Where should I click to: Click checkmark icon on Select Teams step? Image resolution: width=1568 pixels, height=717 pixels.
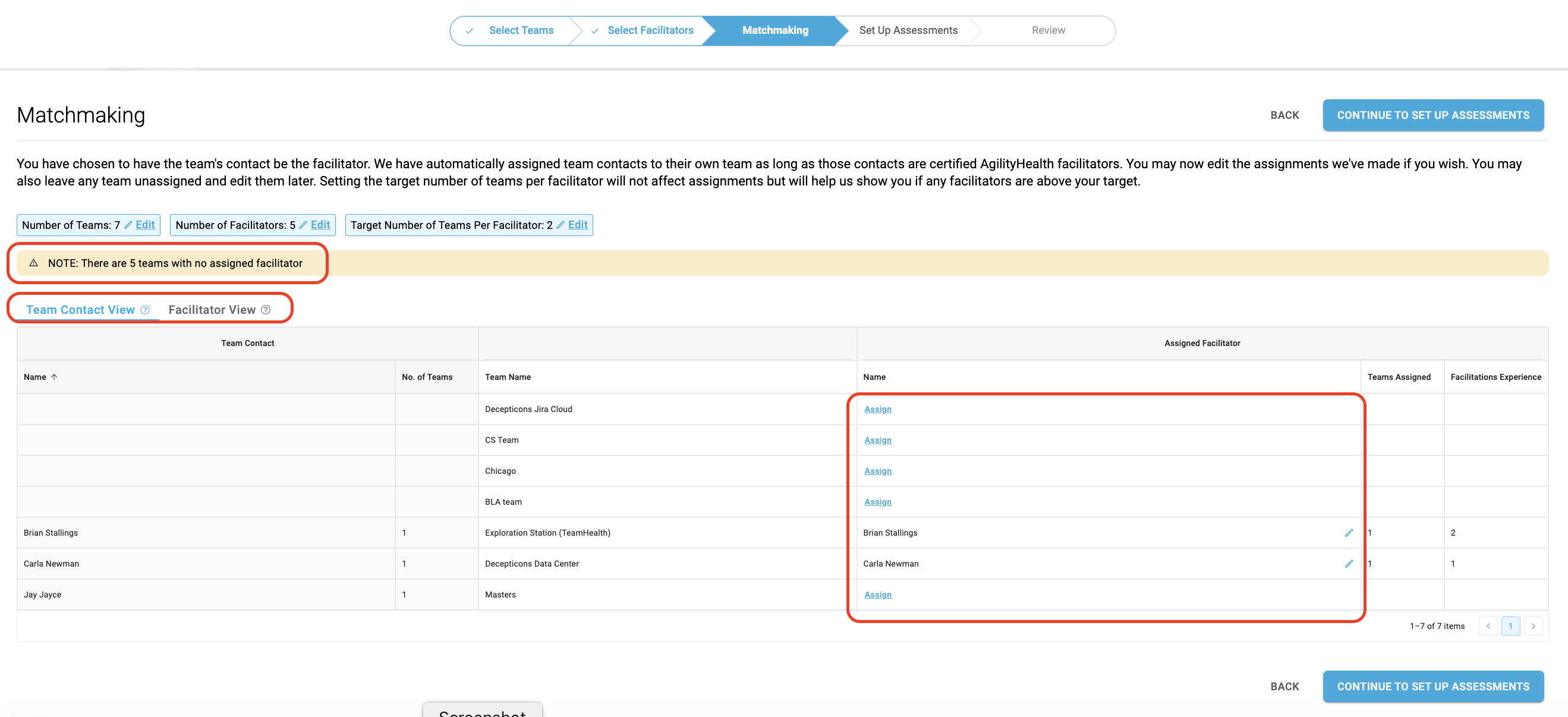pos(470,30)
